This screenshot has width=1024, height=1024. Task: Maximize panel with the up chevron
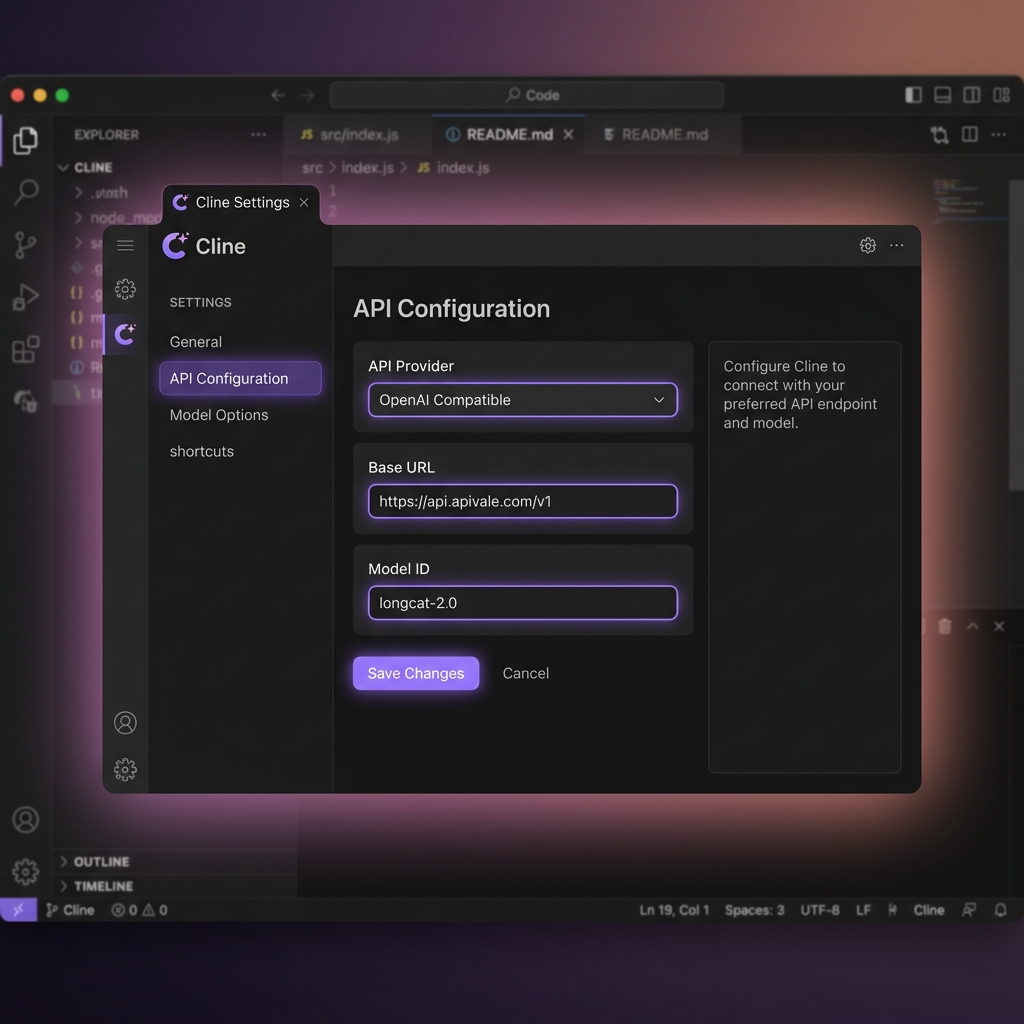[972, 626]
